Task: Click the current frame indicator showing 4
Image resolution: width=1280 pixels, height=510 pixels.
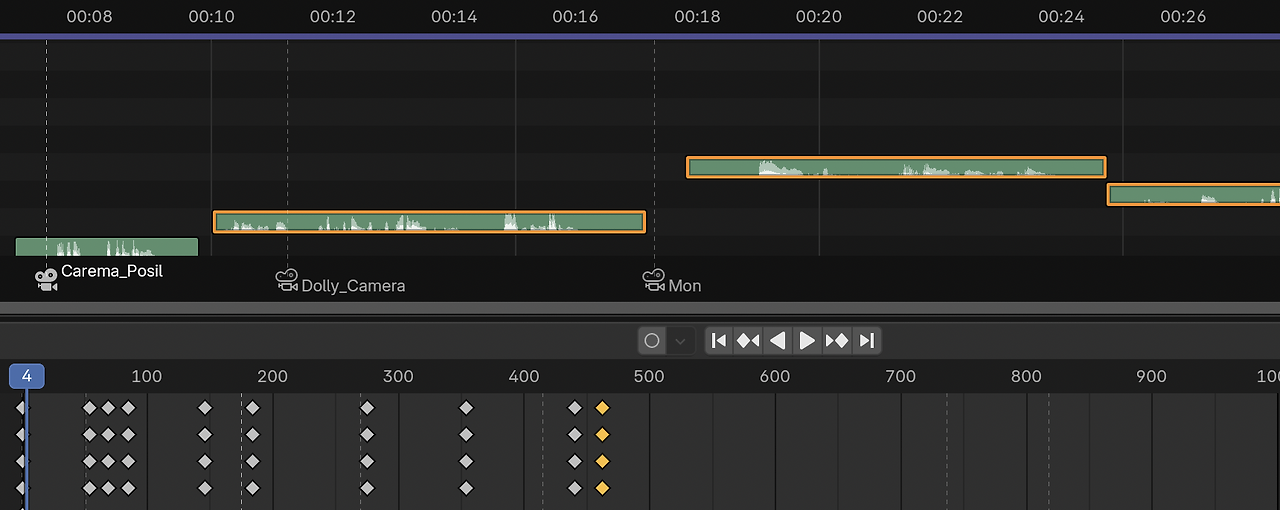Action: coord(27,376)
